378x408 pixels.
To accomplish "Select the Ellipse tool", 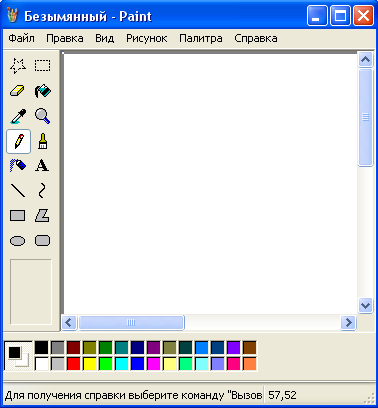I will point(18,241).
